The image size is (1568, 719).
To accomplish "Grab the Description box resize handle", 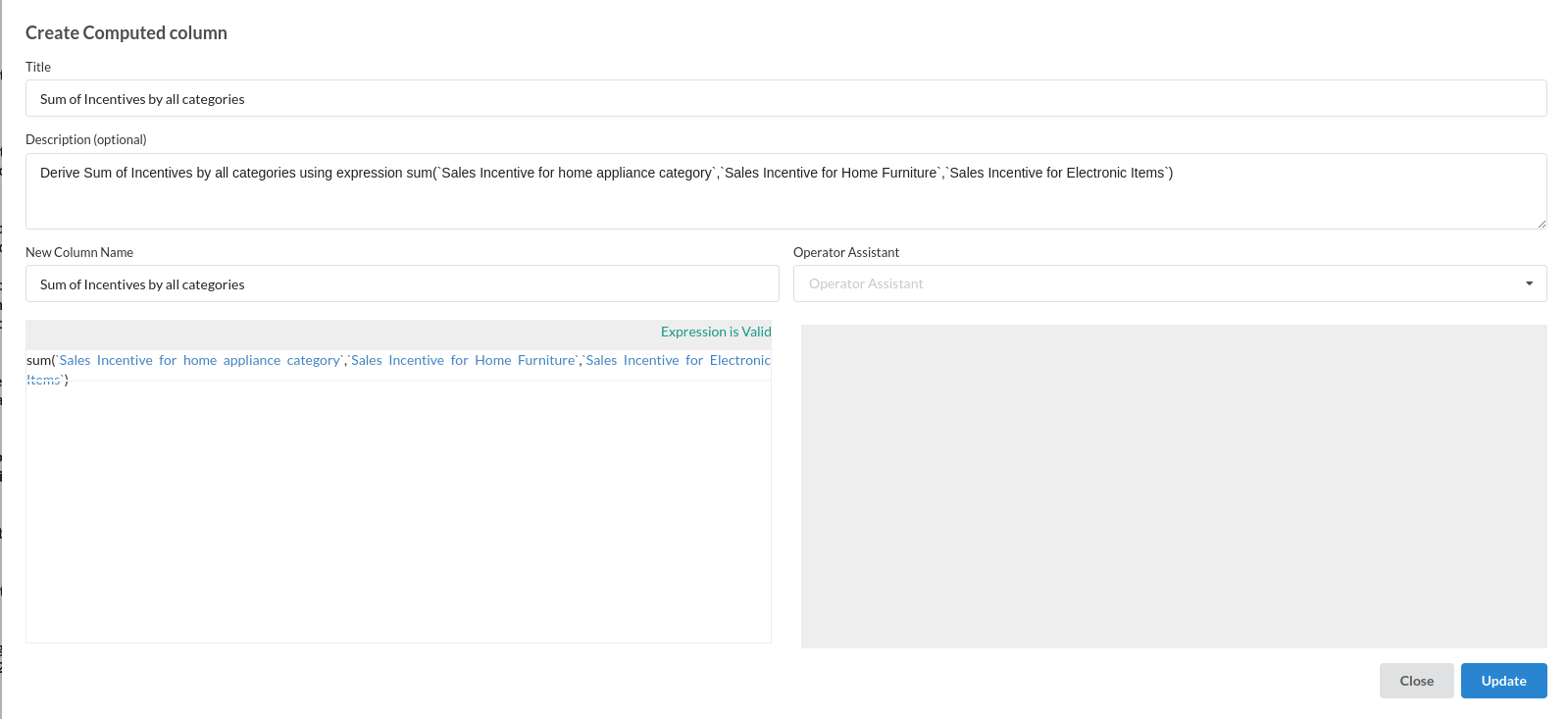I will pyautogui.click(x=1541, y=223).
